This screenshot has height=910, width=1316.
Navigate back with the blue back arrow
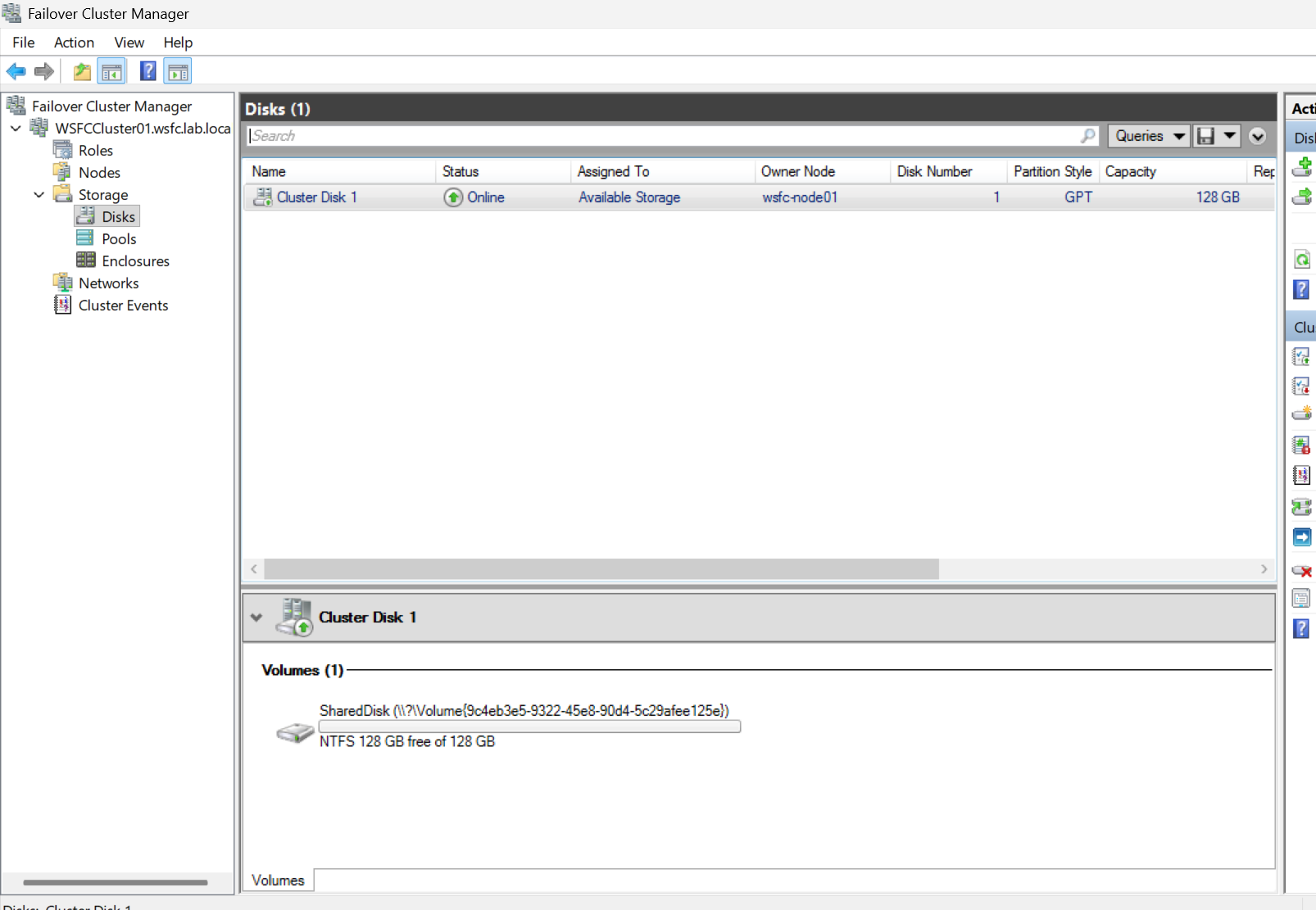point(16,71)
